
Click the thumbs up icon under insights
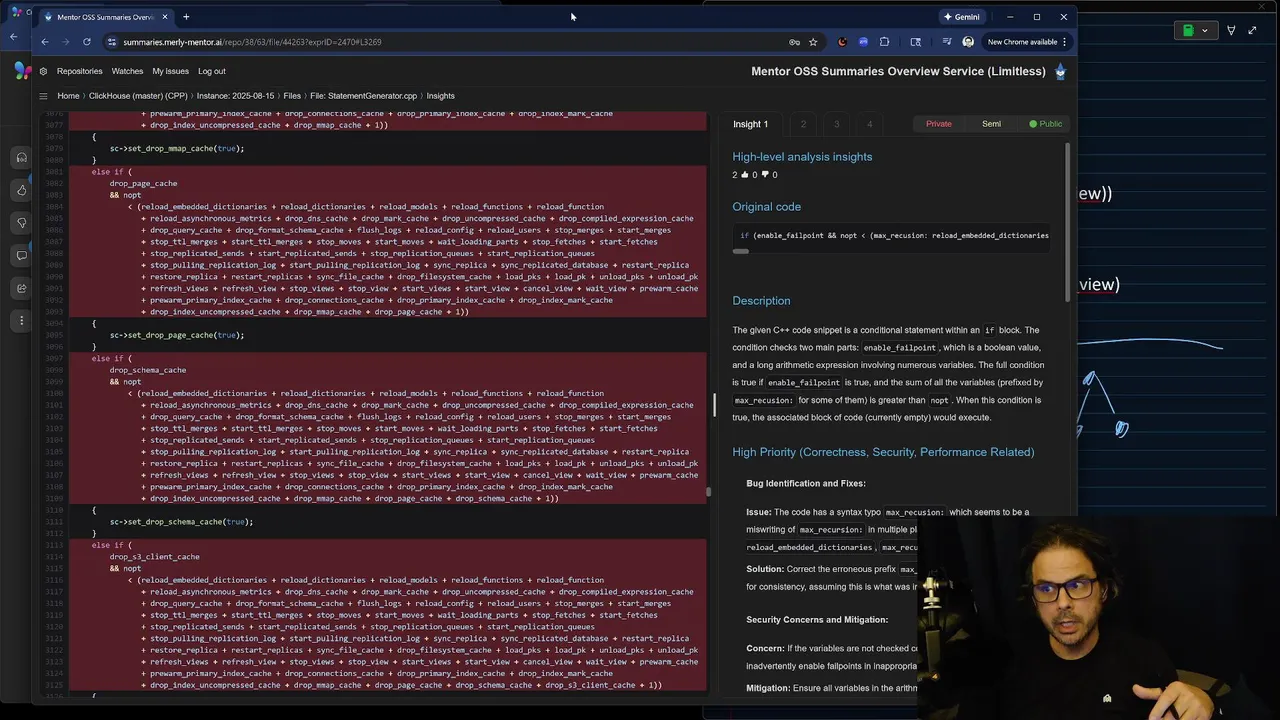click(x=743, y=175)
